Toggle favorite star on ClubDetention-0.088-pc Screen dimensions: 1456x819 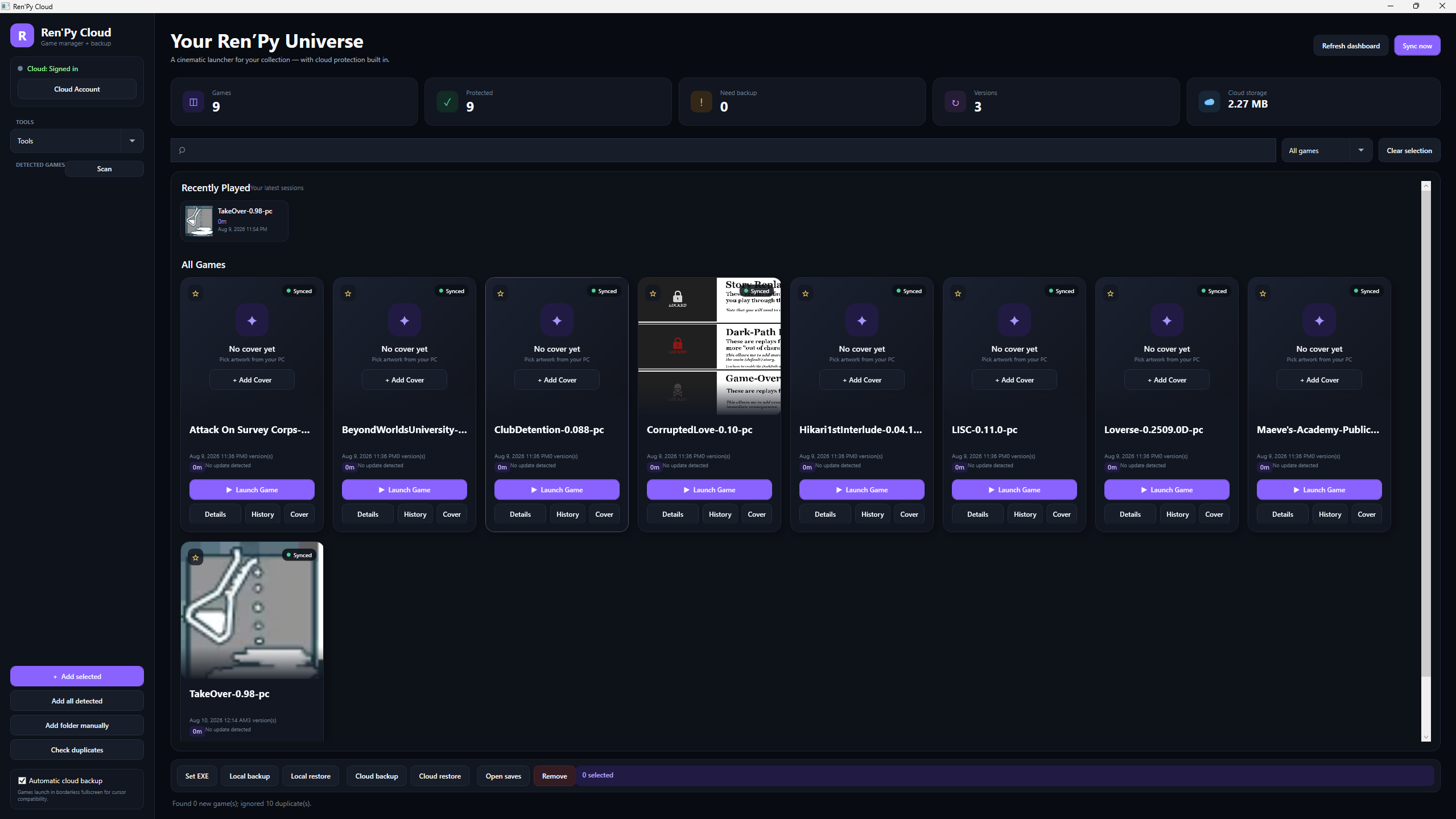501,294
